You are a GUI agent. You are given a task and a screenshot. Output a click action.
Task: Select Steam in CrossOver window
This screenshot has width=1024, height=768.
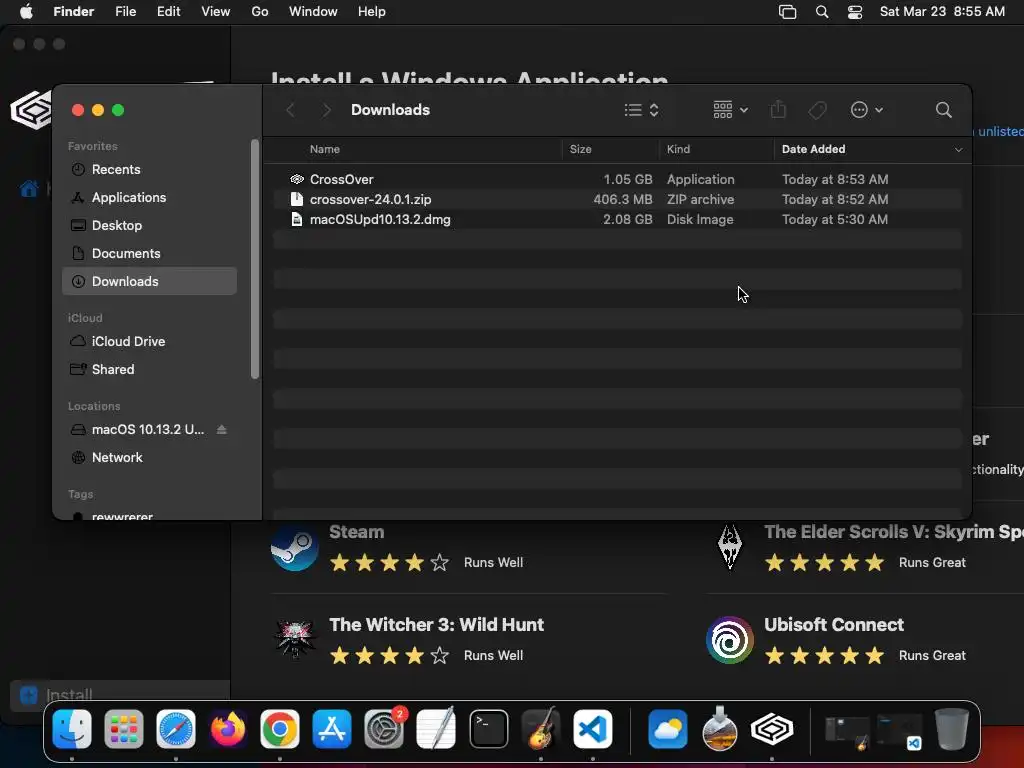coord(356,532)
